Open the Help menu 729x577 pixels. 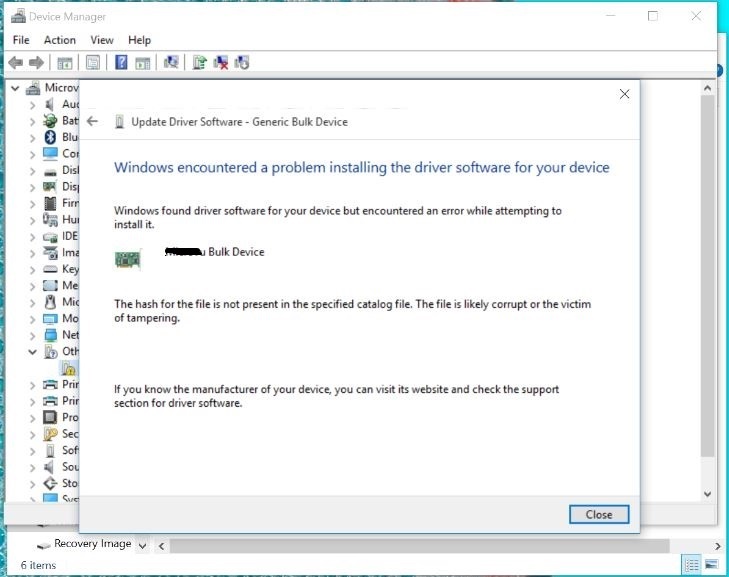[x=139, y=40]
